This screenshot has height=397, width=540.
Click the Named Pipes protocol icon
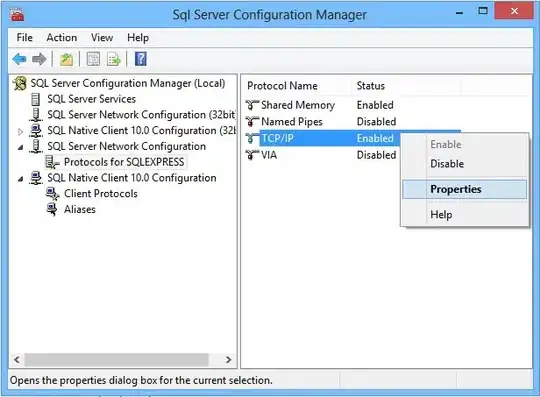[252, 122]
